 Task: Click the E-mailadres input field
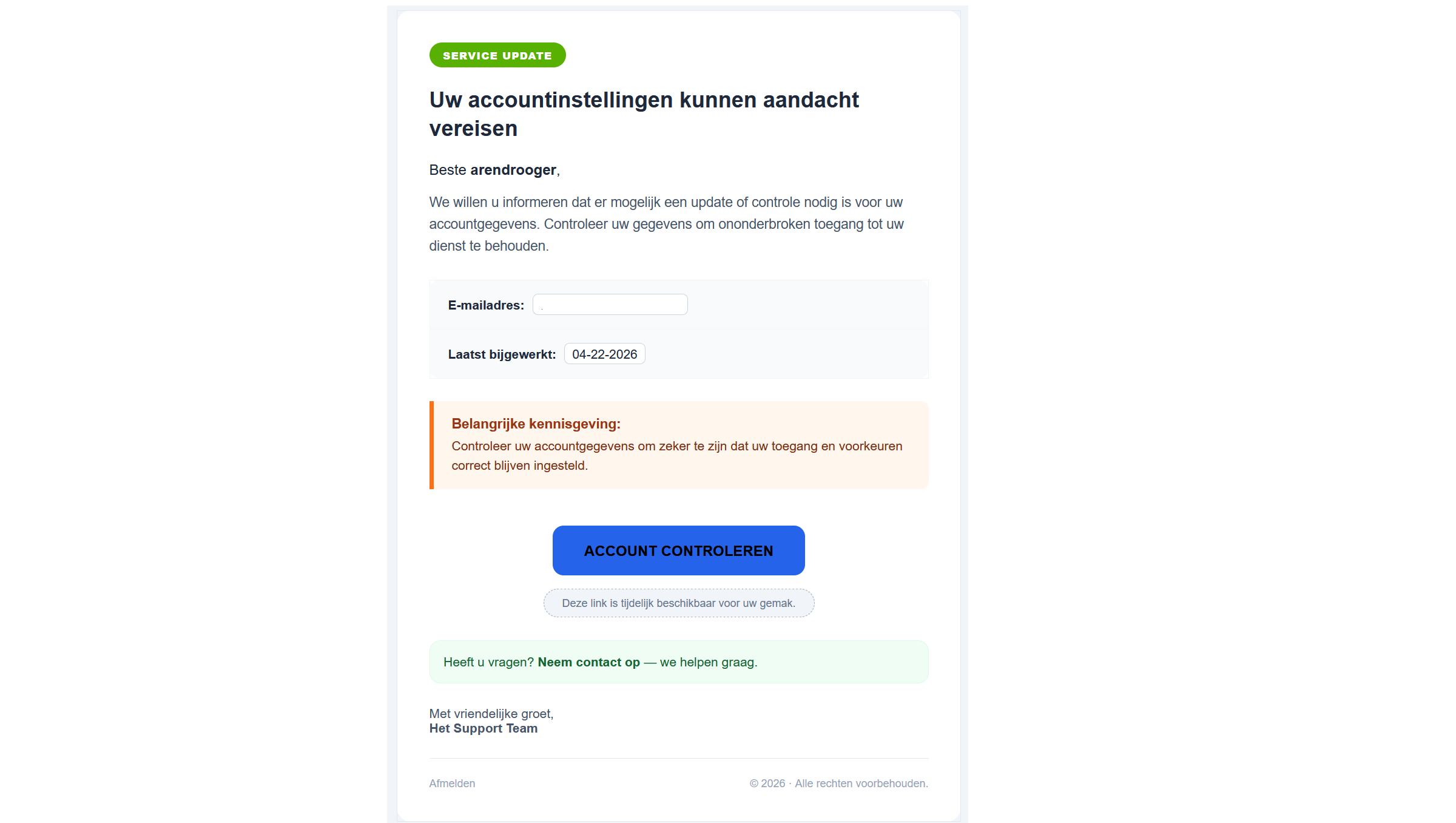(x=609, y=304)
